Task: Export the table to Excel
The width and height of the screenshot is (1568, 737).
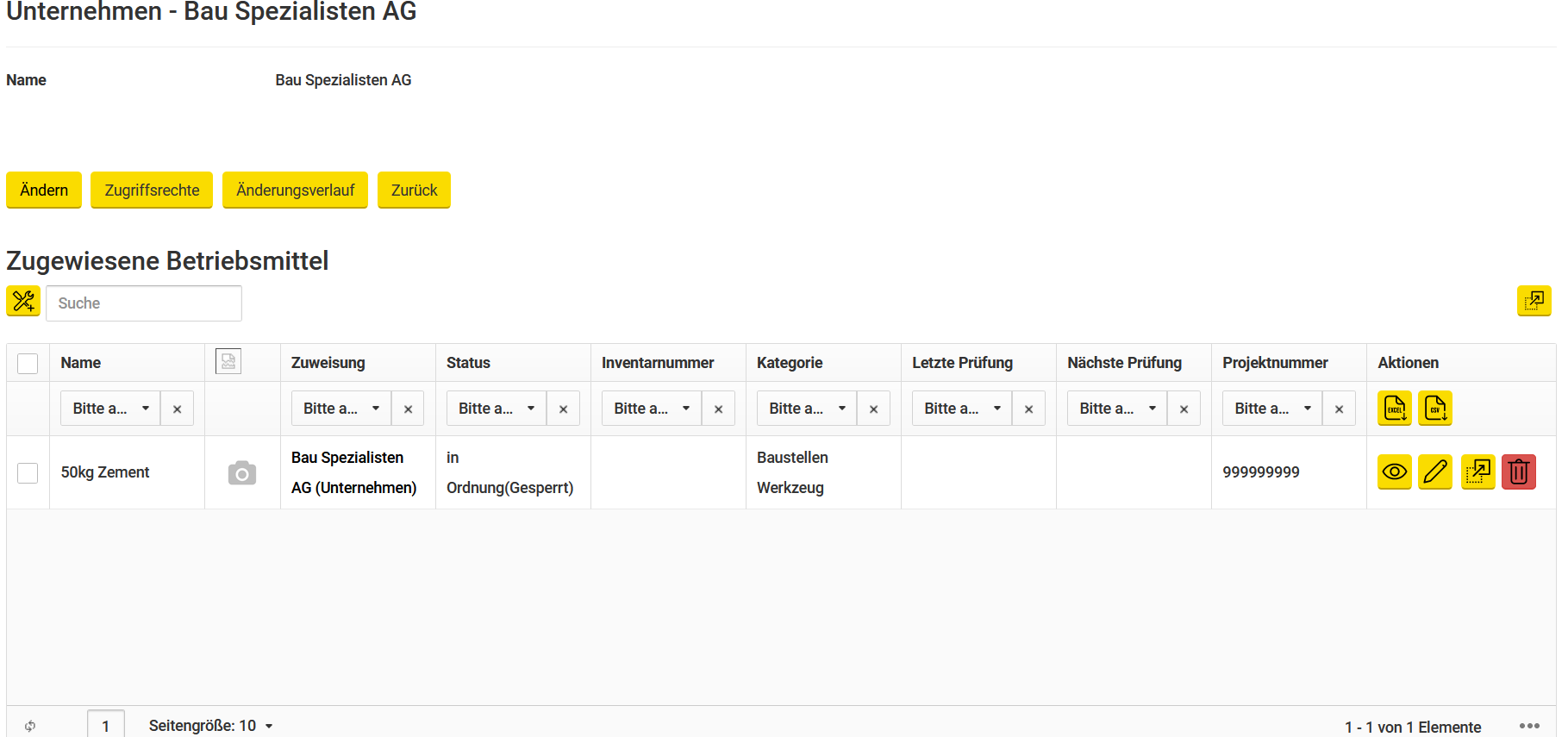Action: pos(1394,408)
